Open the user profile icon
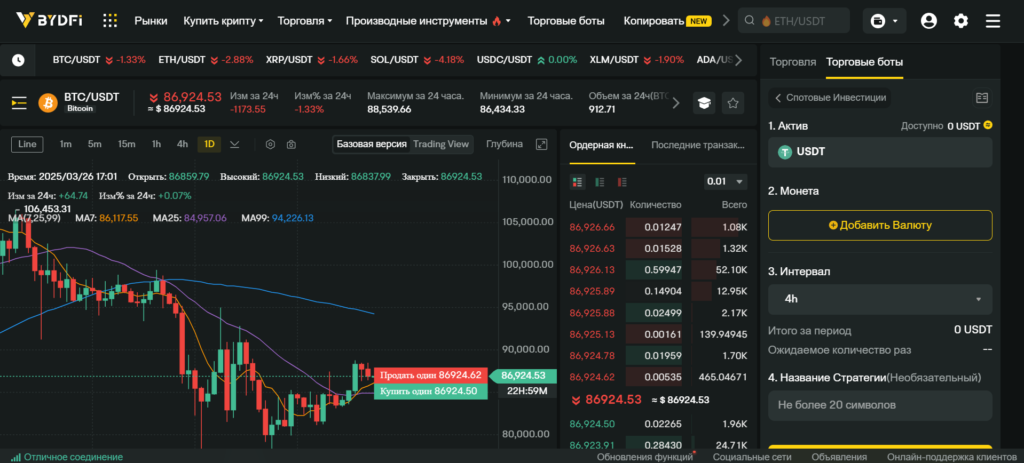 (929, 21)
